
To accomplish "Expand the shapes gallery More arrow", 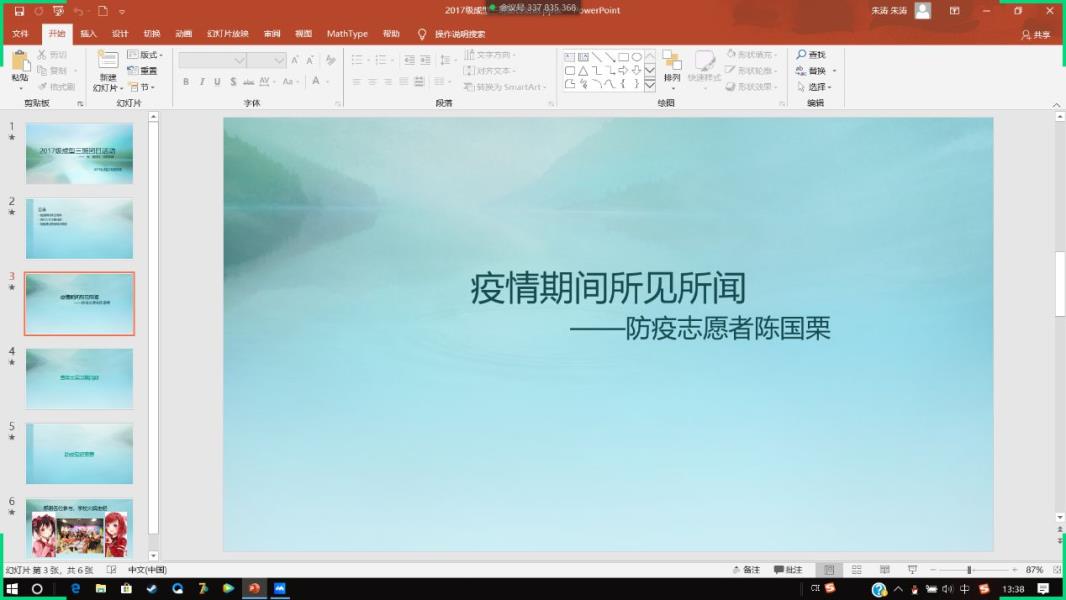I will coord(650,84).
